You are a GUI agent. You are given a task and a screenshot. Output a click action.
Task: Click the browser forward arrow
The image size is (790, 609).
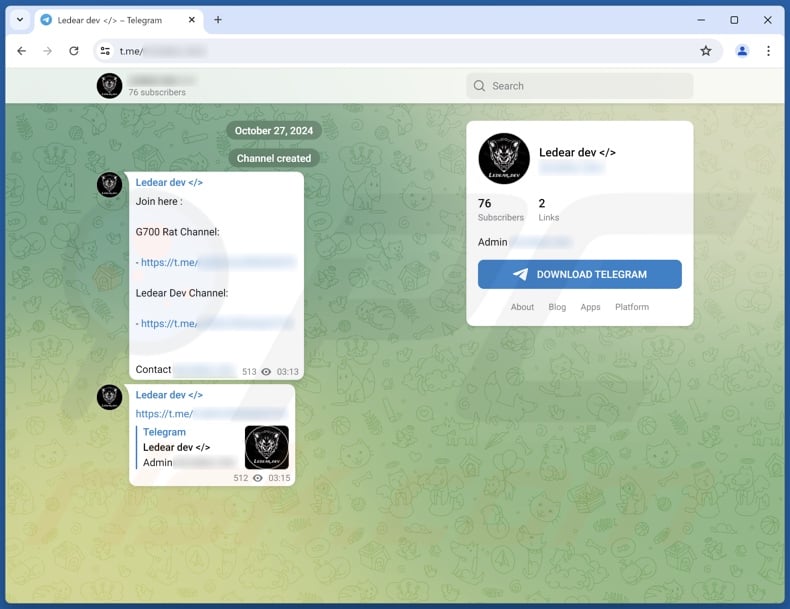pos(47,51)
